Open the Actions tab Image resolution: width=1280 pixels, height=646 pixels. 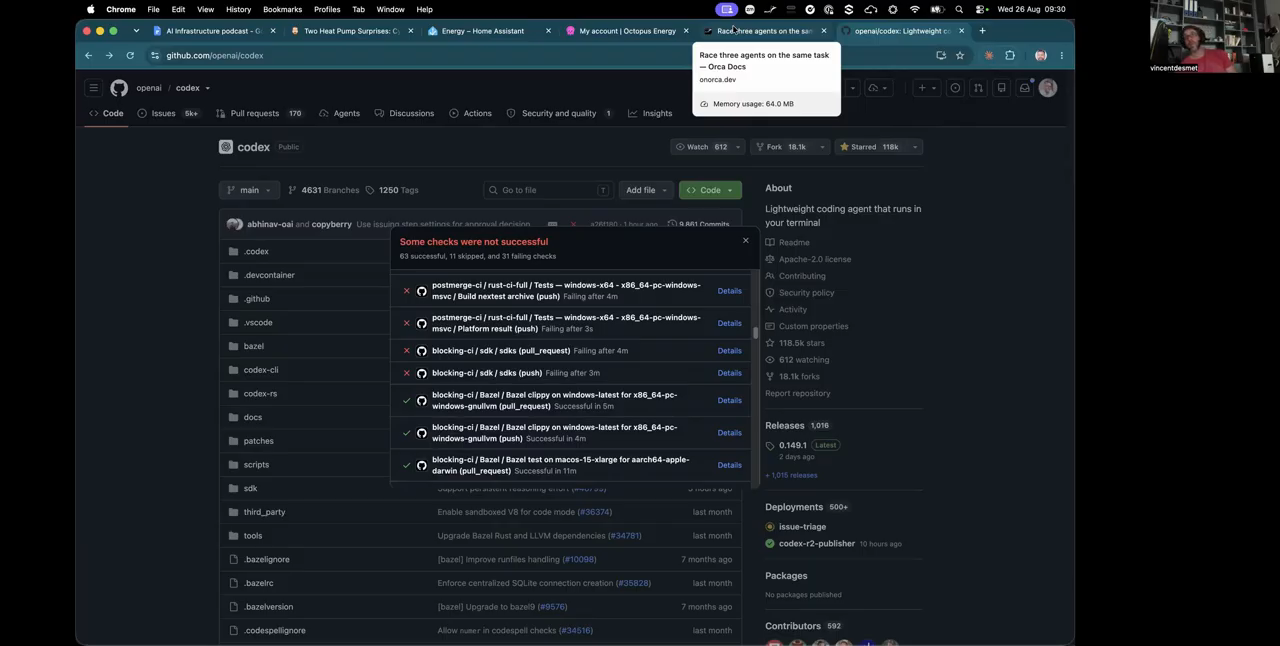(x=470, y=113)
